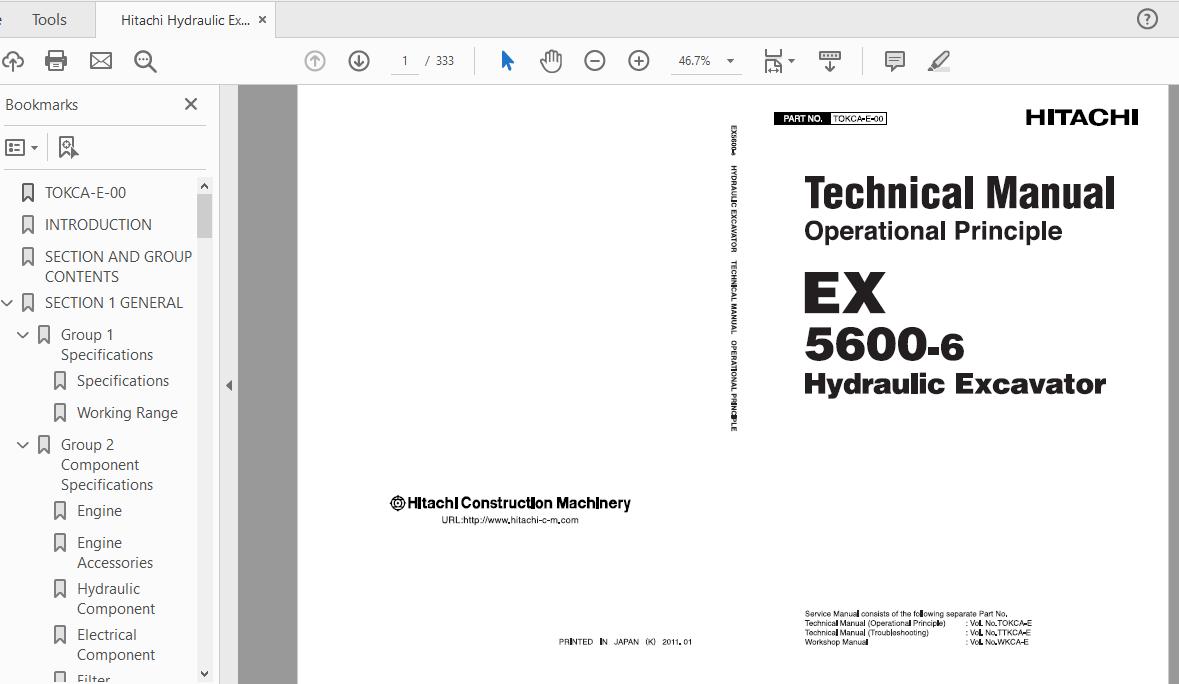Open the Help question mark icon
Viewport: 1179px width, 684px height.
click(1147, 20)
